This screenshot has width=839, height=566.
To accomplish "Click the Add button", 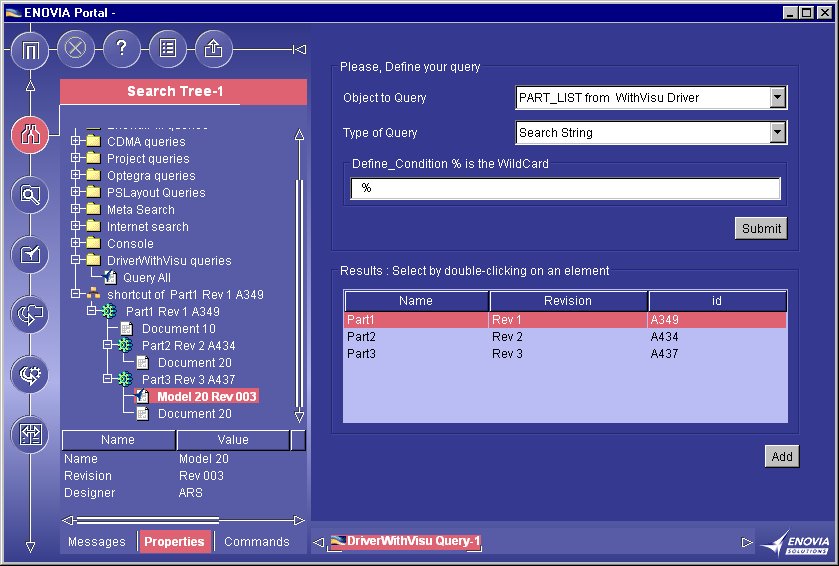I will [782, 456].
